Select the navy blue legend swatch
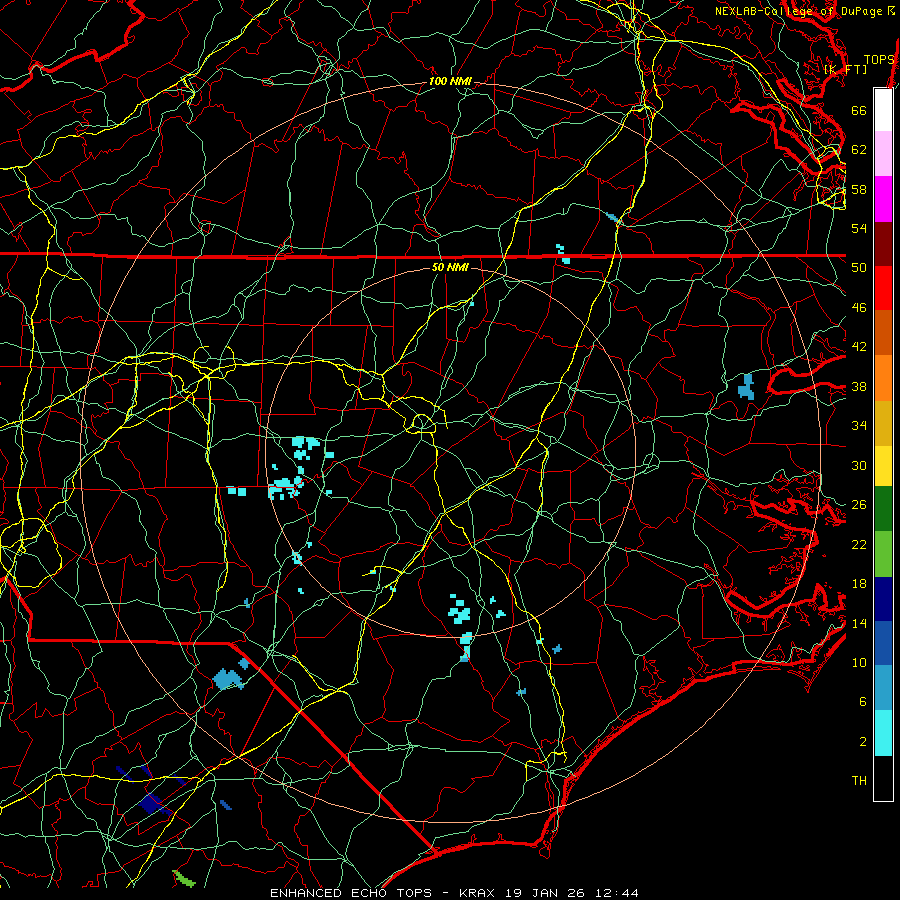 pos(883,599)
